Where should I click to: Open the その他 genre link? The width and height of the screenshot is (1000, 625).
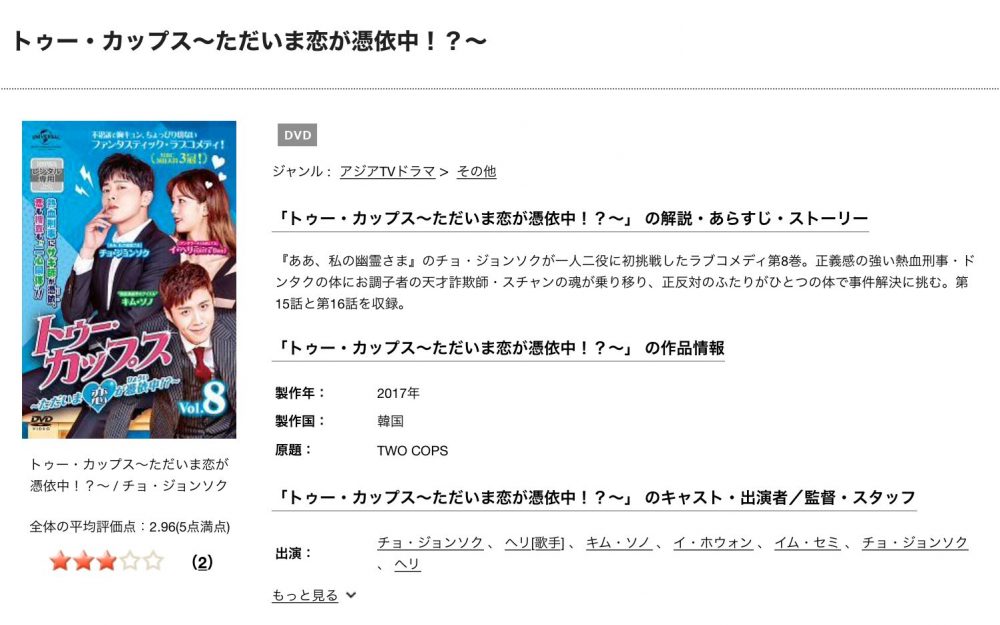(476, 171)
